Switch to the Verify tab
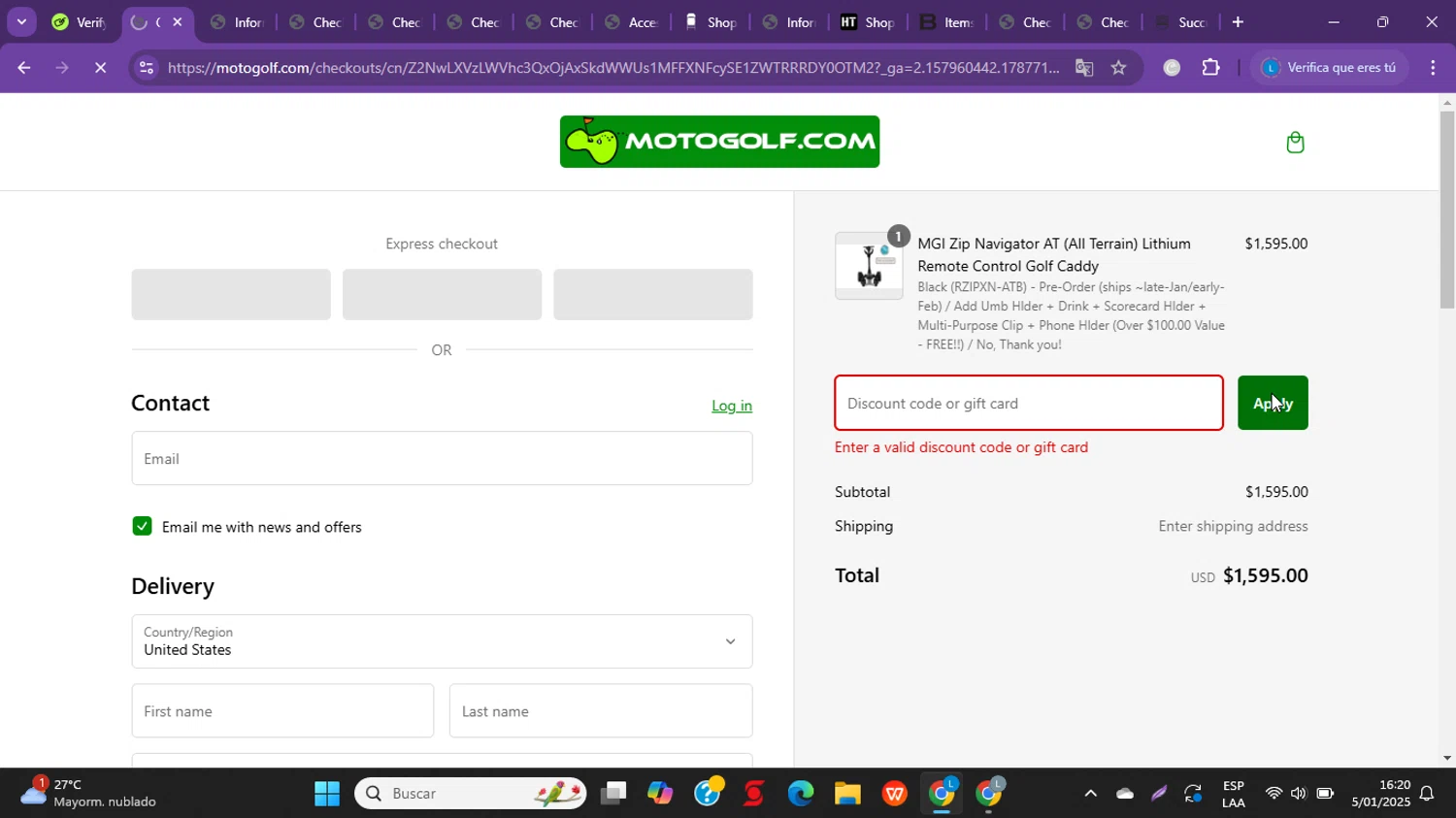Image resolution: width=1456 pixels, height=818 pixels. pyautogui.click(x=80, y=22)
